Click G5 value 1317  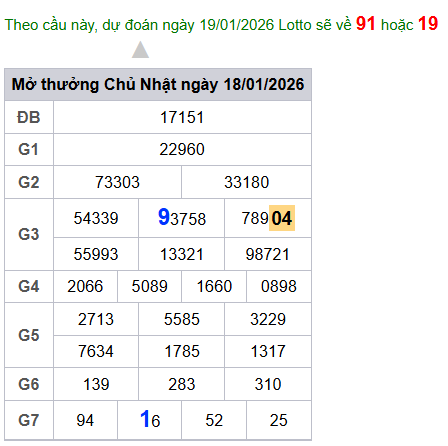pos(268,351)
